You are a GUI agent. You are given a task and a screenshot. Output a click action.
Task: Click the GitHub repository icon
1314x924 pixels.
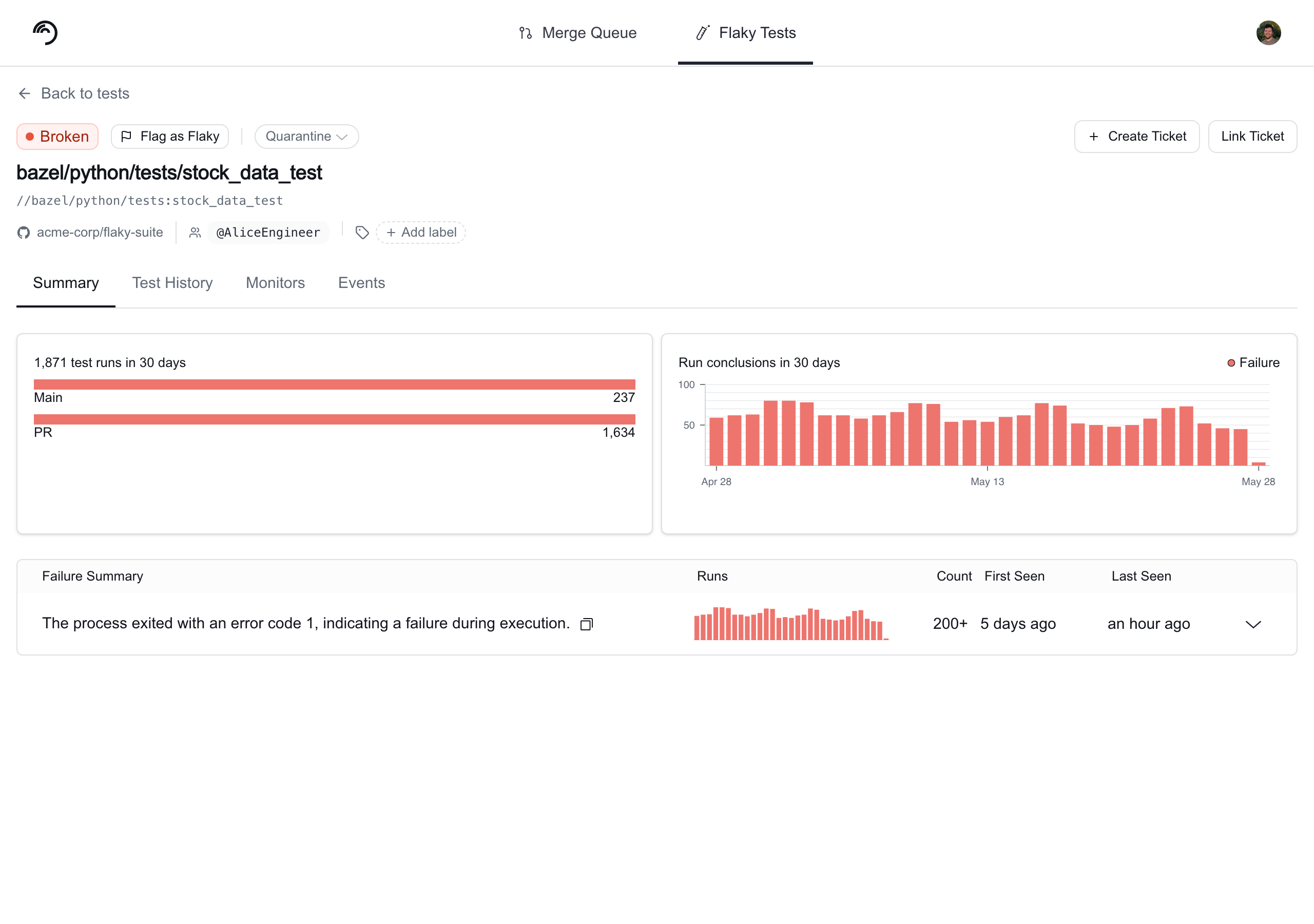coord(24,233)
